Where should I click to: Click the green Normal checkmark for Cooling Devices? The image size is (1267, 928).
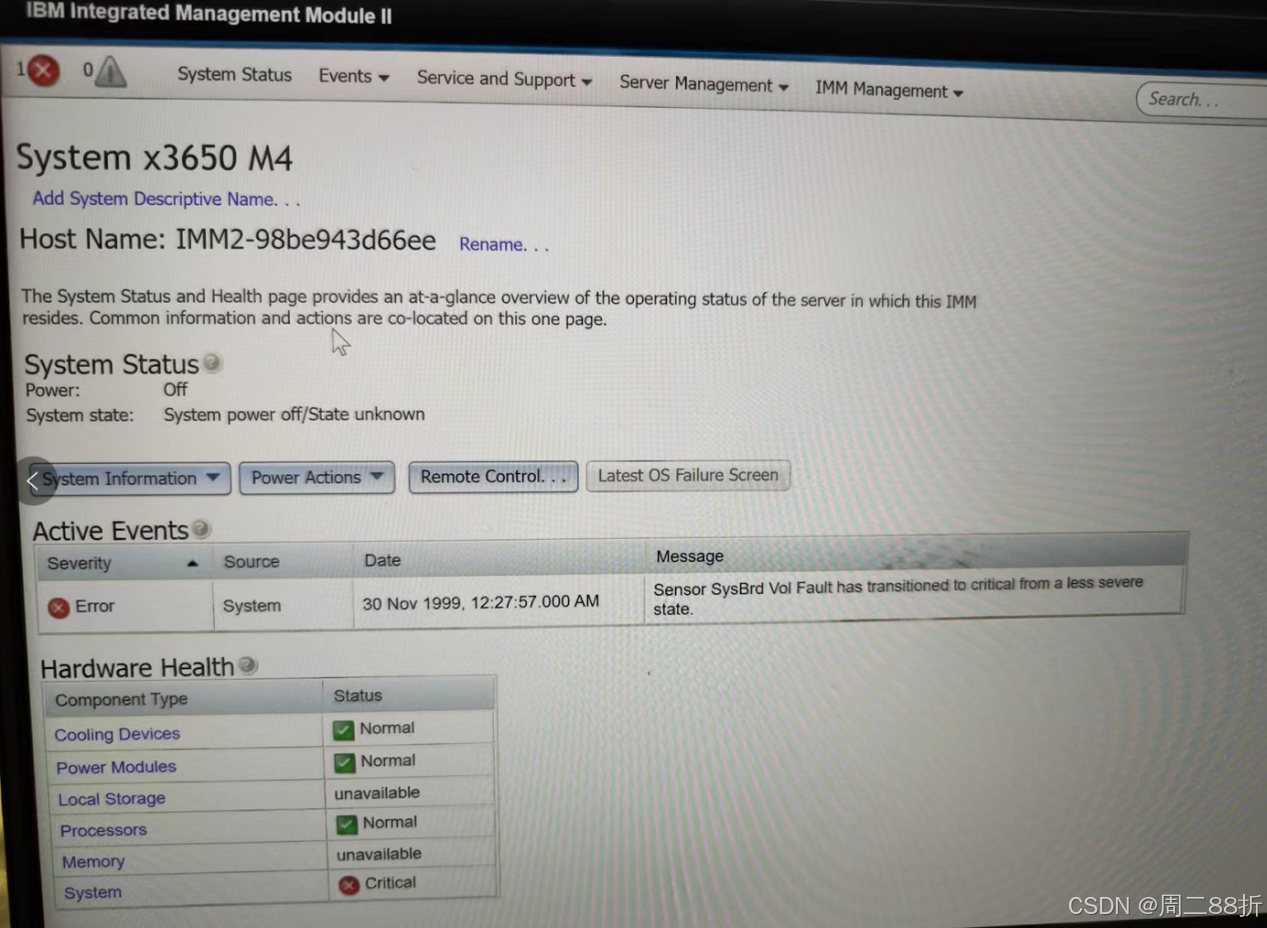(x=344, y=730)
